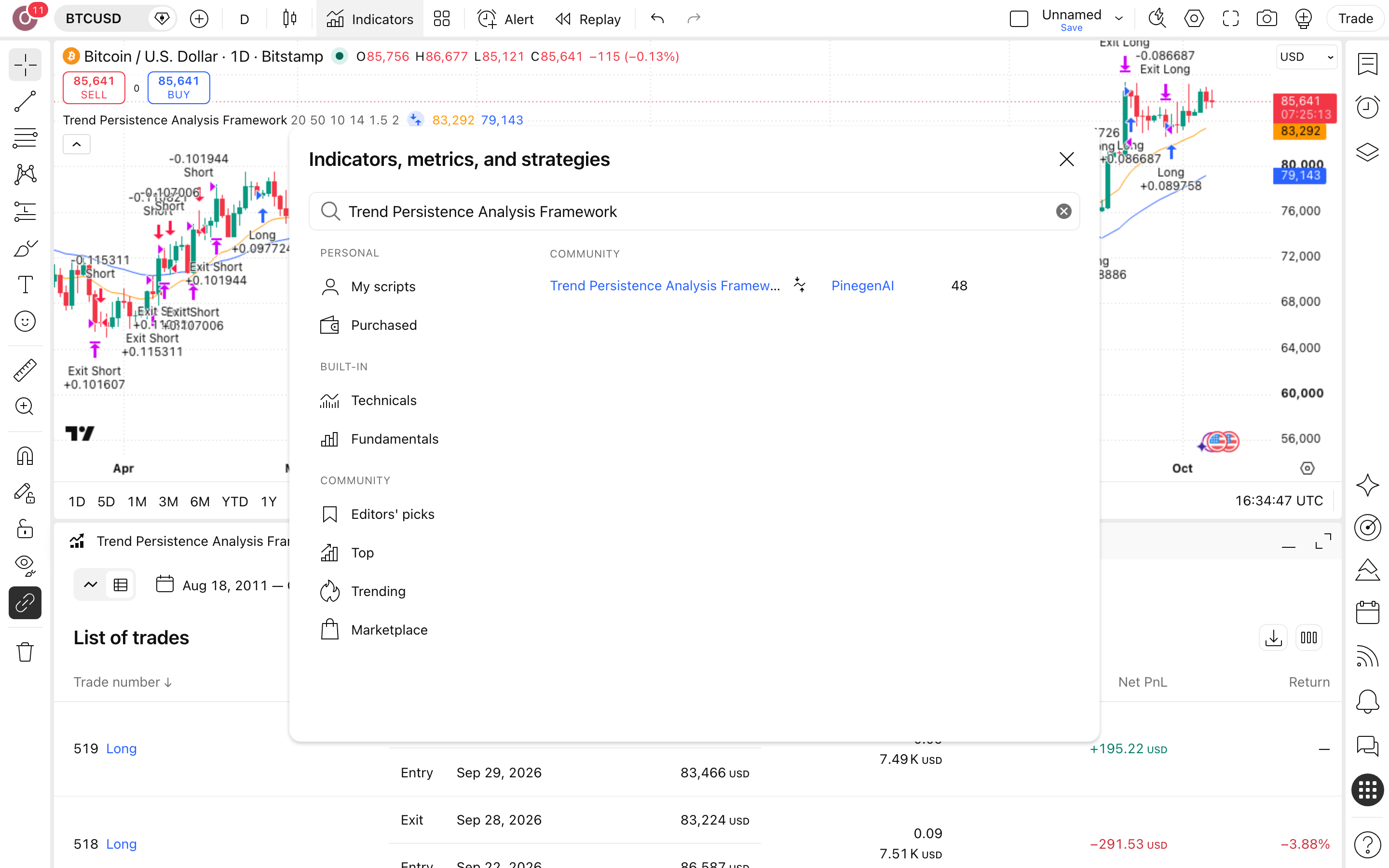This screenshot has height=868, width=1389.
Task: Open the USD currency dropdown
Action: point(1307,57)
